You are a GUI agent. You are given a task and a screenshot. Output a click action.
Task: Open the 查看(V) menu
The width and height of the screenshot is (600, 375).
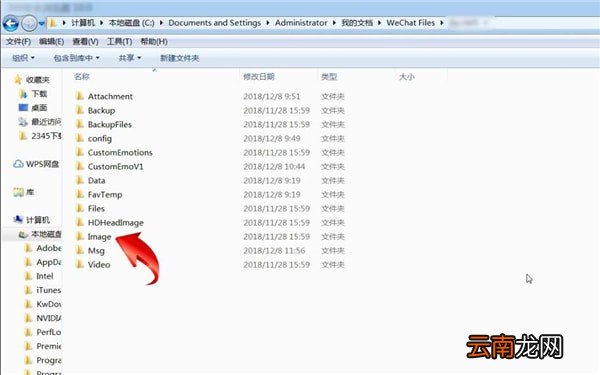pos(85,41)
